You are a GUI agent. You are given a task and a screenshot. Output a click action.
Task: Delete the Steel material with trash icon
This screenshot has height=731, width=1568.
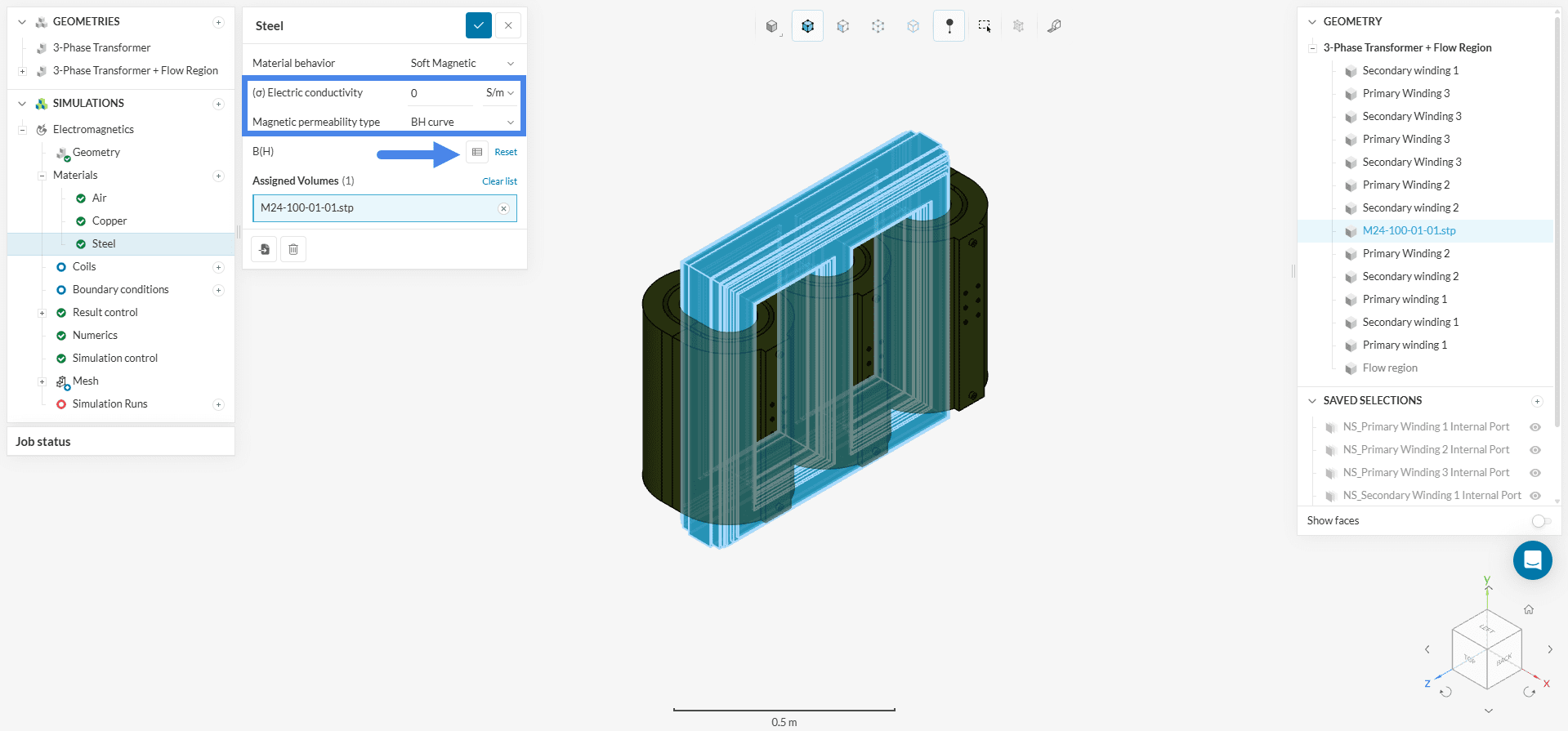tap(293, 249)
